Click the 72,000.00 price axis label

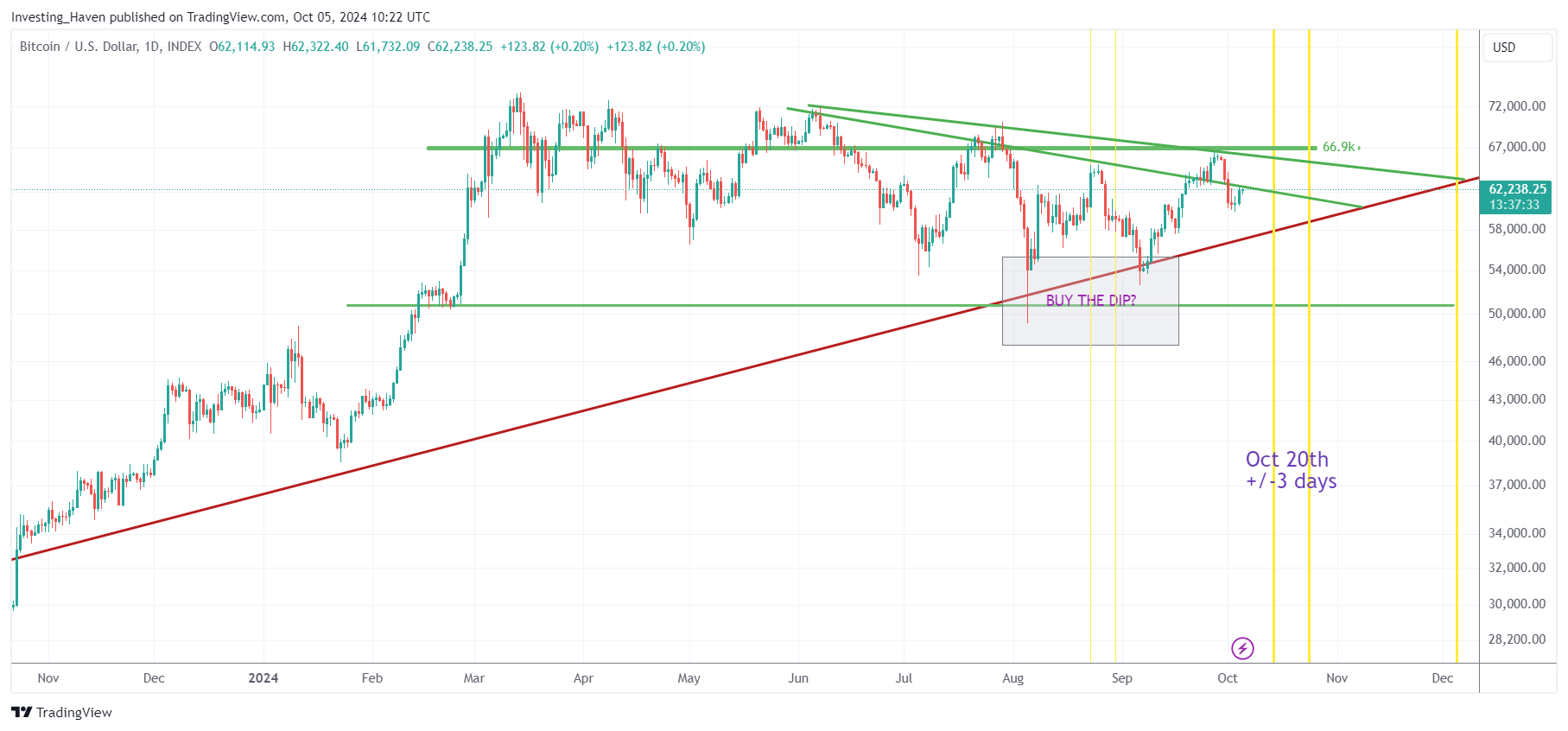pos(1517,106)
